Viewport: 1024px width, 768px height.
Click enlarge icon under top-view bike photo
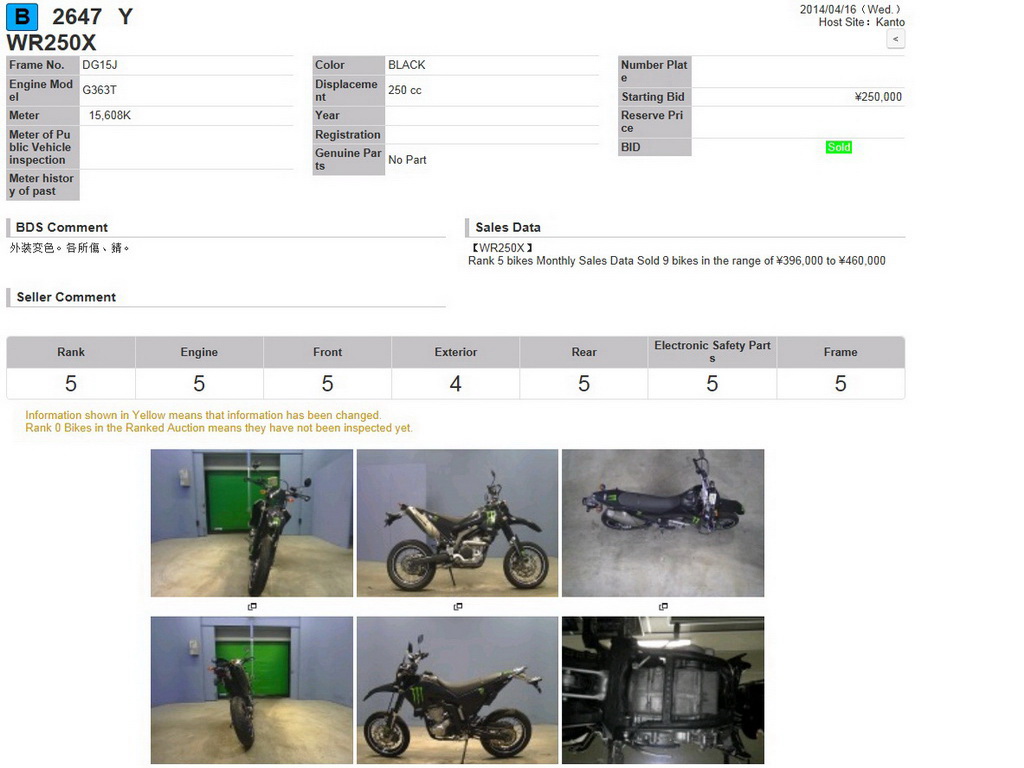(x=663, y=607)
